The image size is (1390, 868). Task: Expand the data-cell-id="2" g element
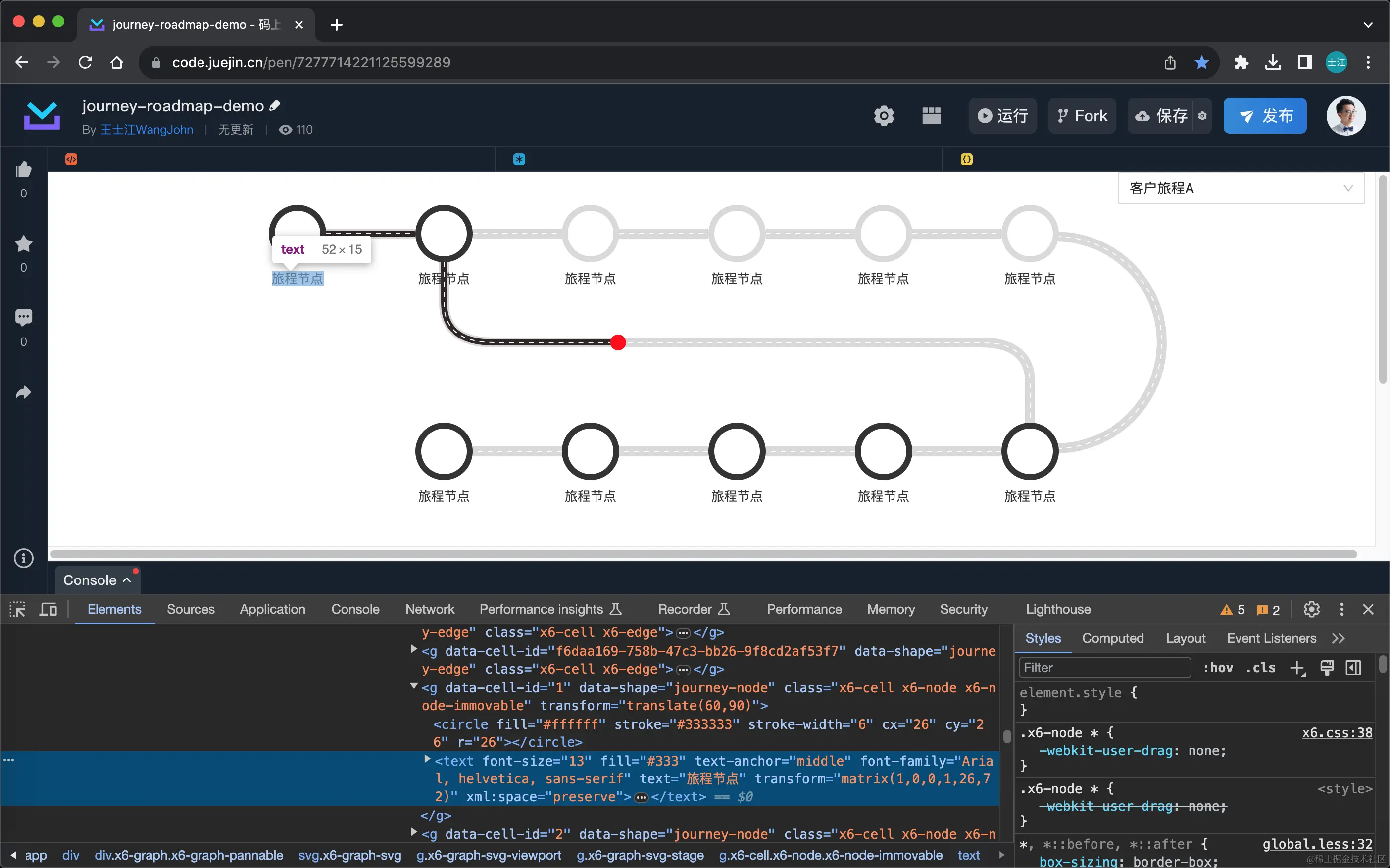click(414, 832)
